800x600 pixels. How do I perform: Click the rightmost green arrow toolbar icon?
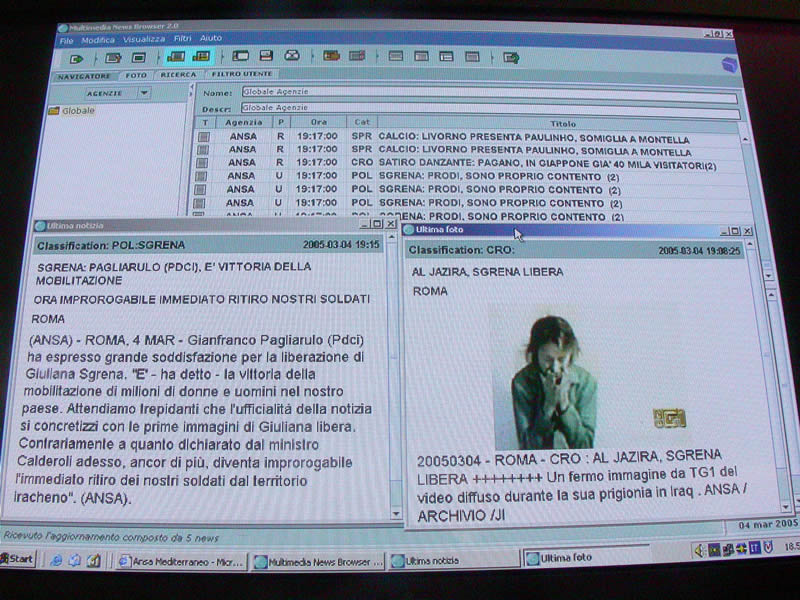tap(511, 58)
